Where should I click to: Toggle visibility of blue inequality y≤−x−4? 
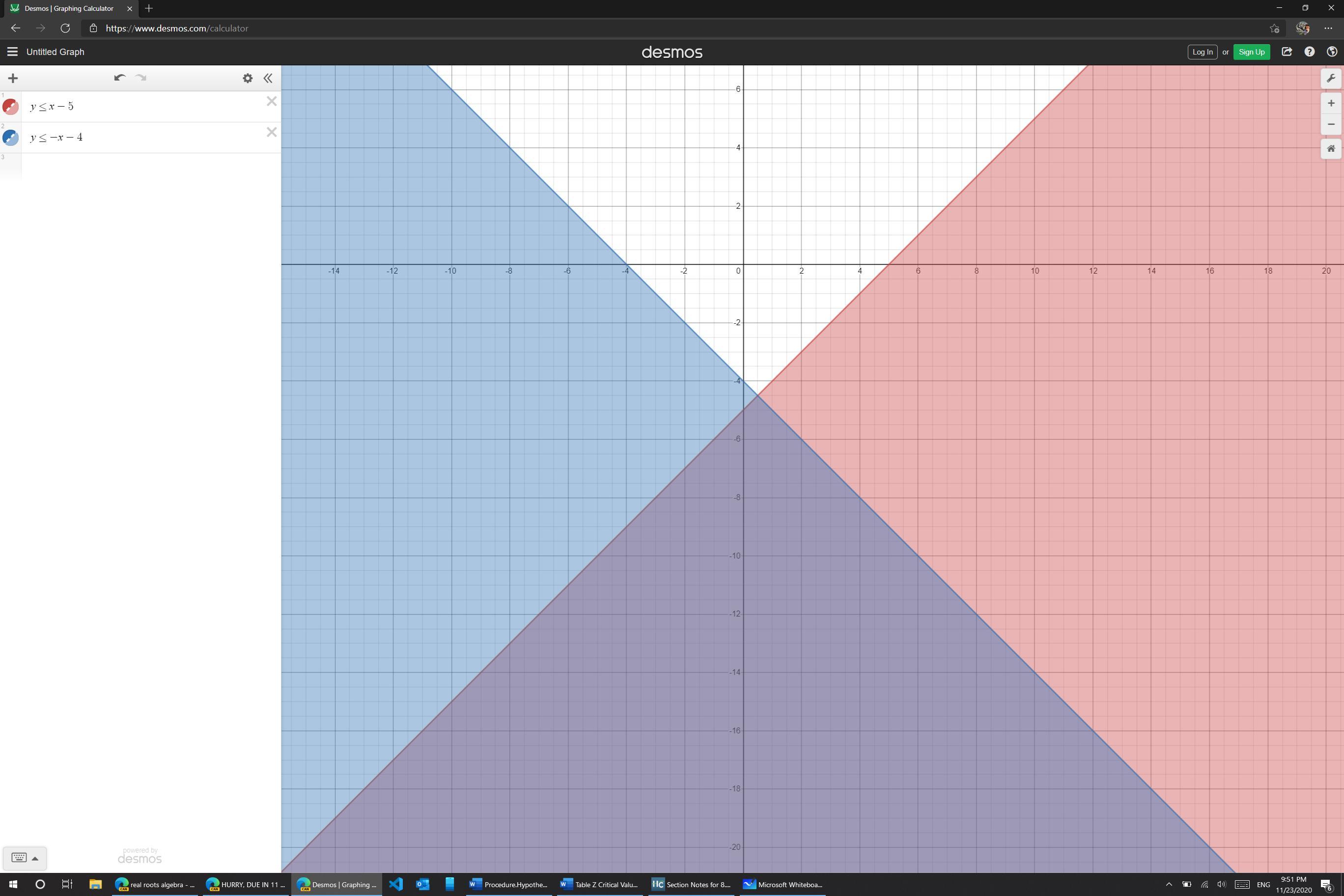[x=10, y=138]
